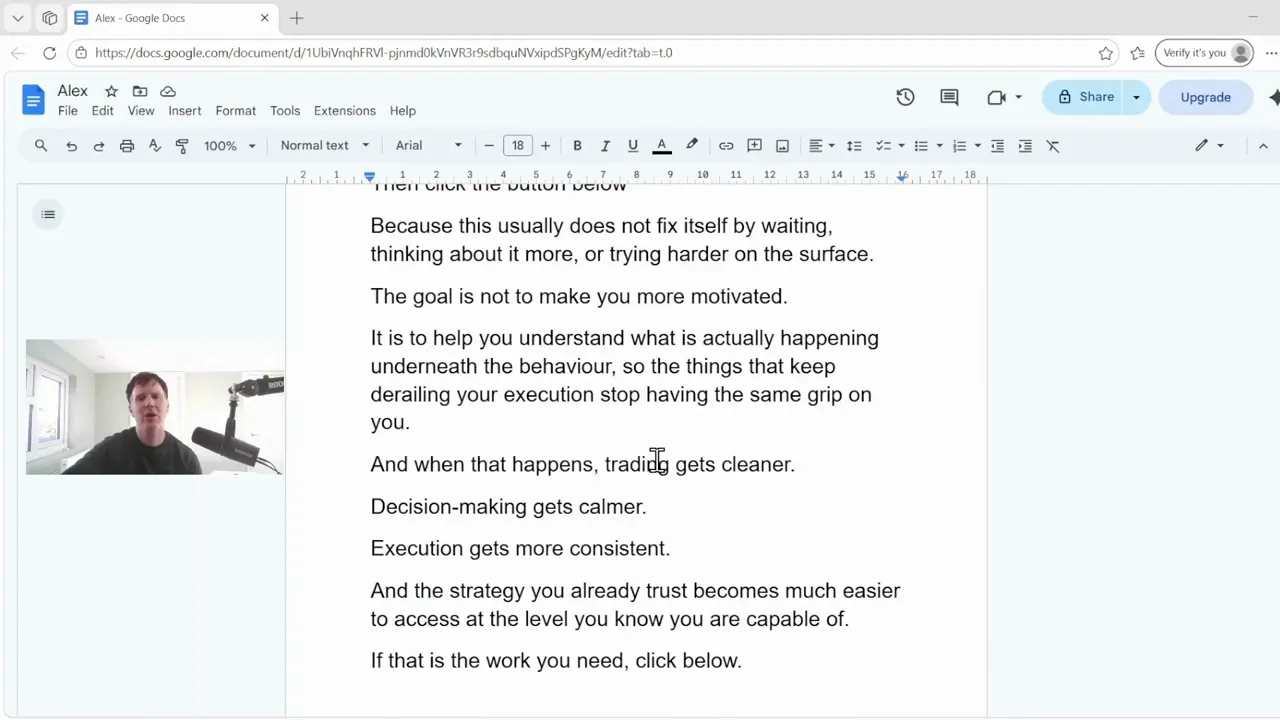Open the text alignment dropdown

pos(821,146)
